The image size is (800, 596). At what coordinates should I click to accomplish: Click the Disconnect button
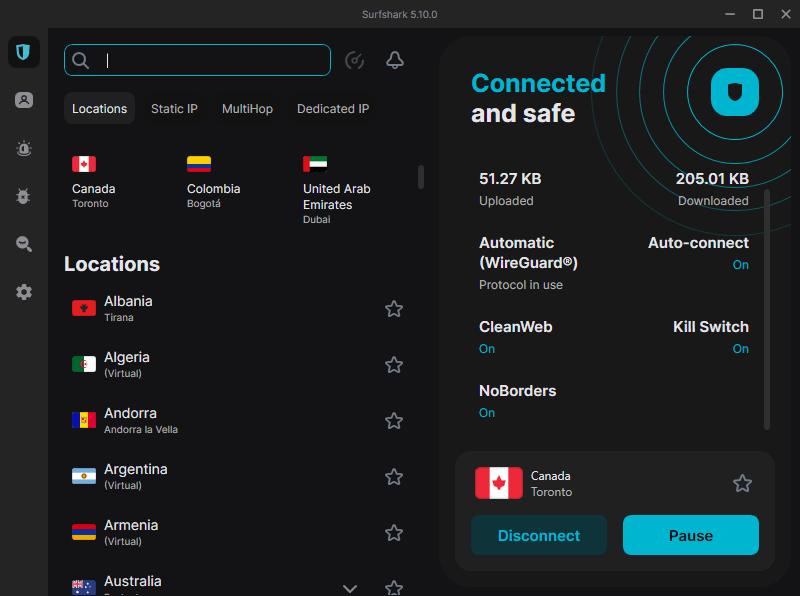[539, 535]
